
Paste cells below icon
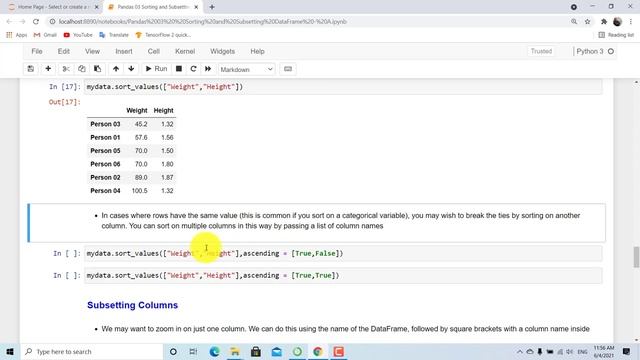pos(98,69)
